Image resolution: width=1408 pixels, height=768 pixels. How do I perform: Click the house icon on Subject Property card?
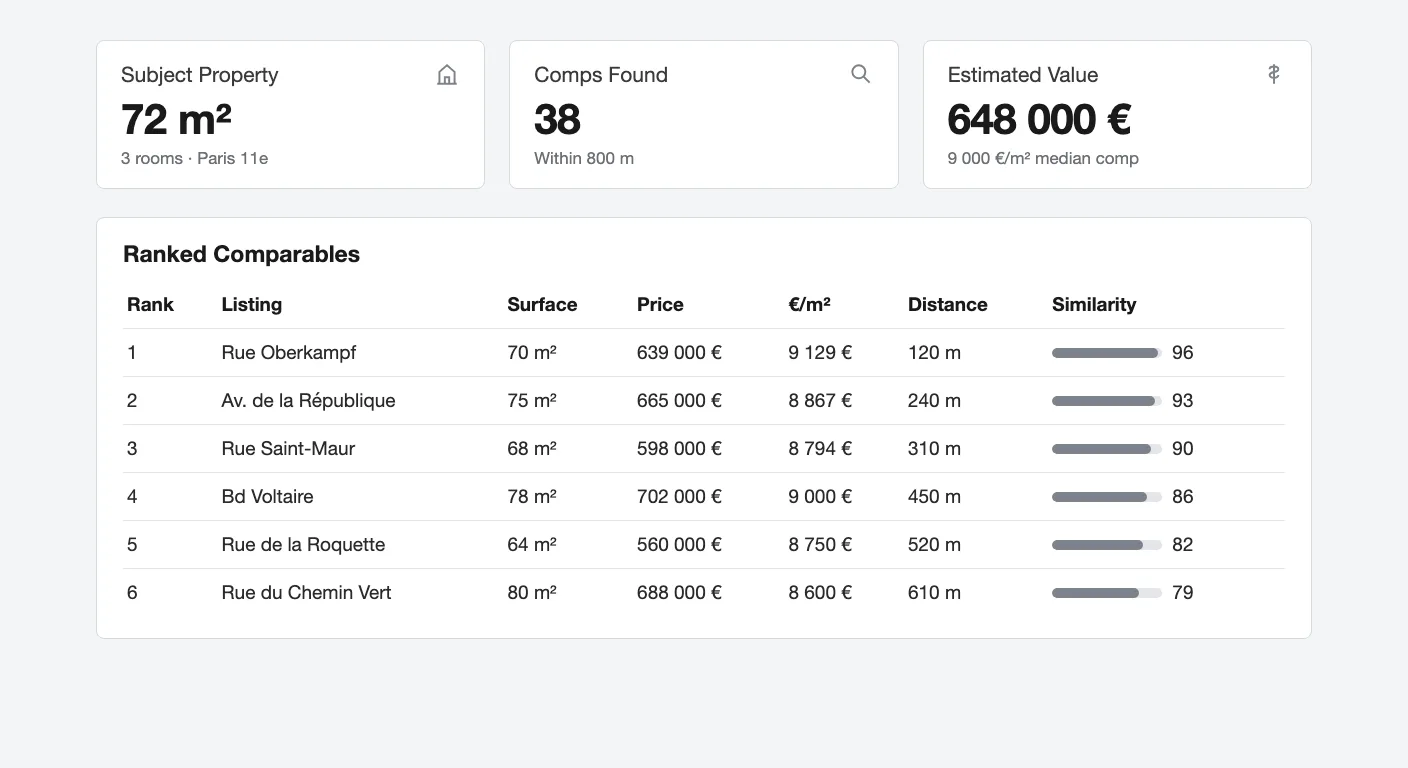447,75
